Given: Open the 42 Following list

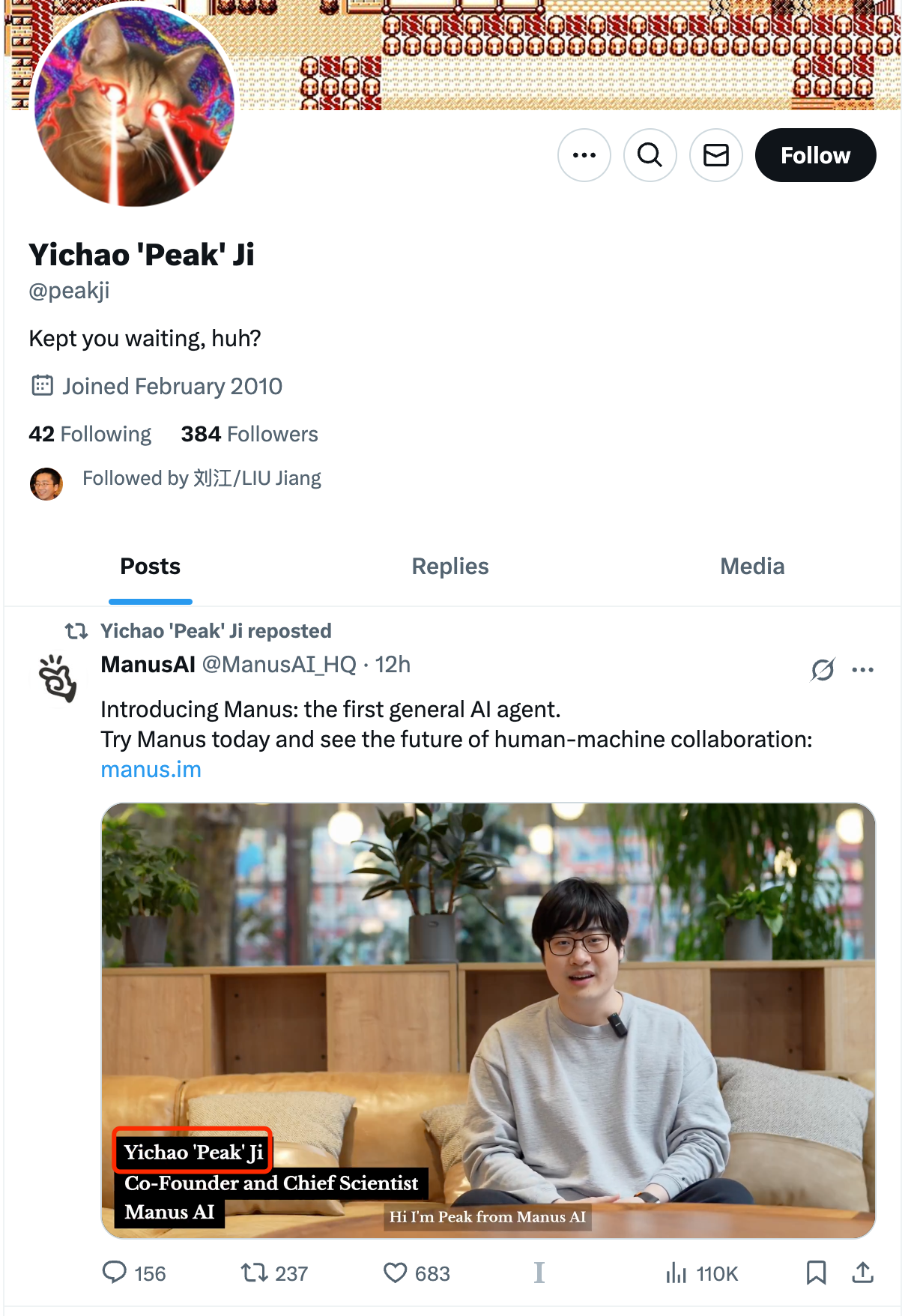Looking at the screenshot, I should [x=90, y=434].
